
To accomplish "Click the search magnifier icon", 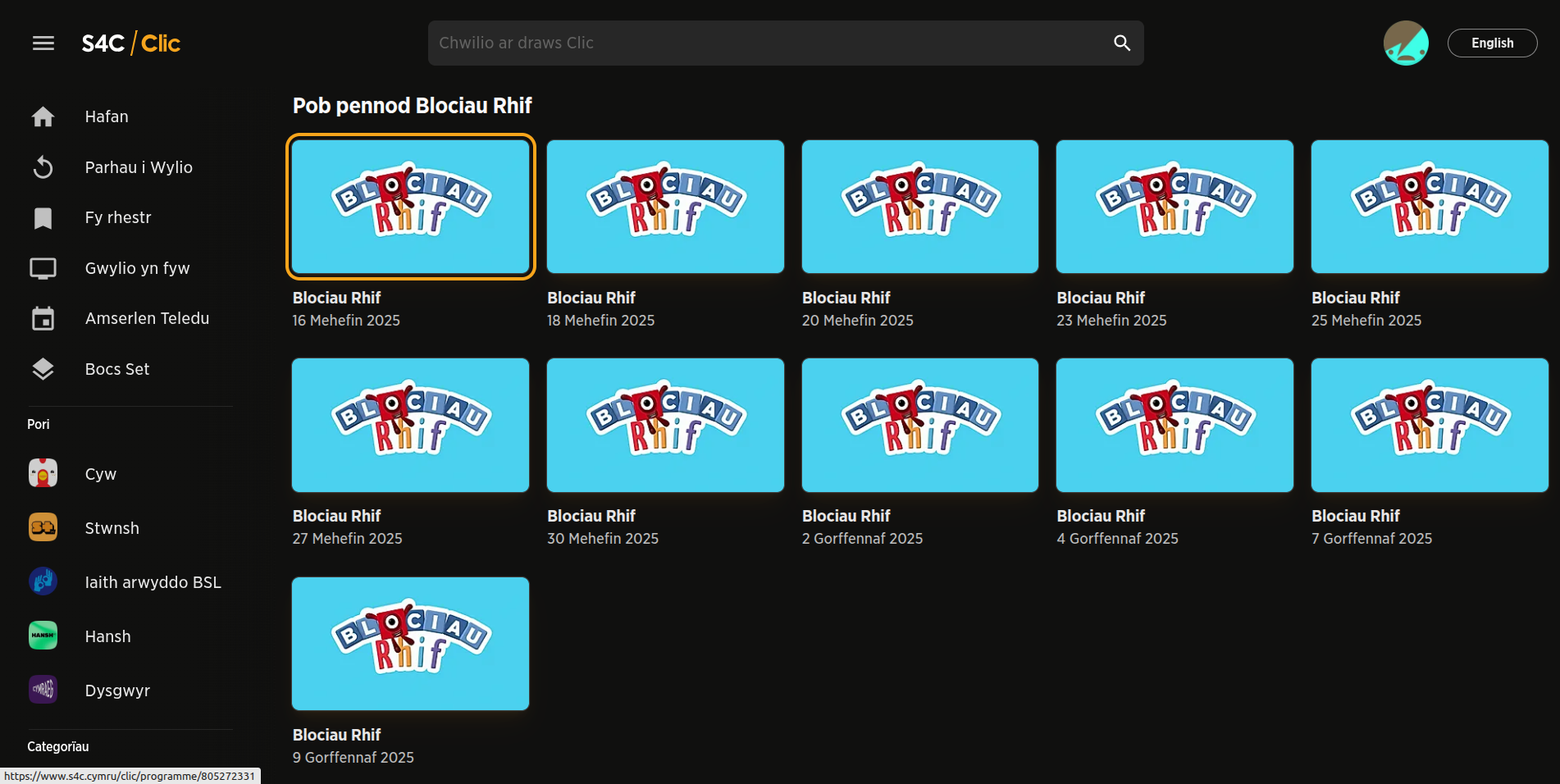I will [1122, 43].
